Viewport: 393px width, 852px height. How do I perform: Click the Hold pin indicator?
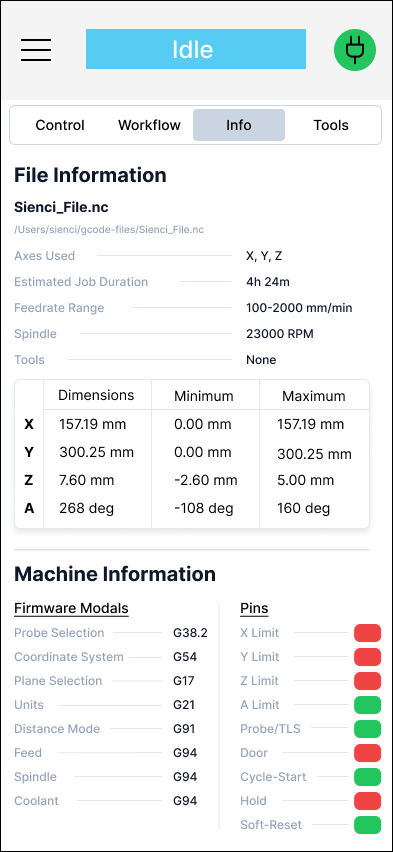pyautogui.click(x=367, y=800)
